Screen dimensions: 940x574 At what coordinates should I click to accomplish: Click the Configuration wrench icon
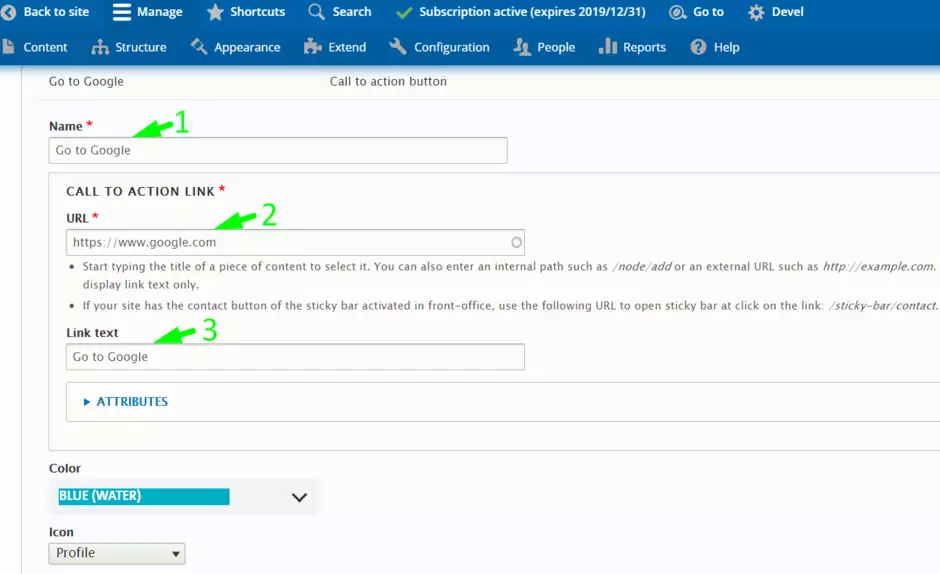pos(398,47)
